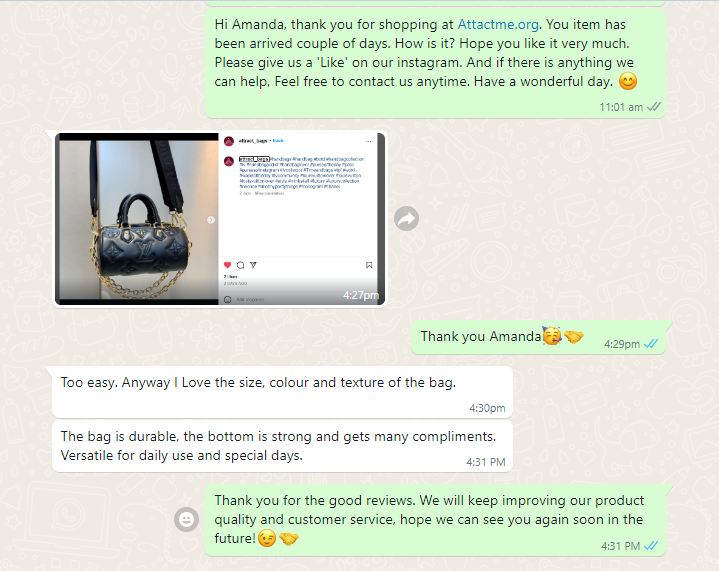Click the 'Too easy. Anyway I Love' message
Image resolution: width=719 pixels, height=571 pixels.
point(282,393)
